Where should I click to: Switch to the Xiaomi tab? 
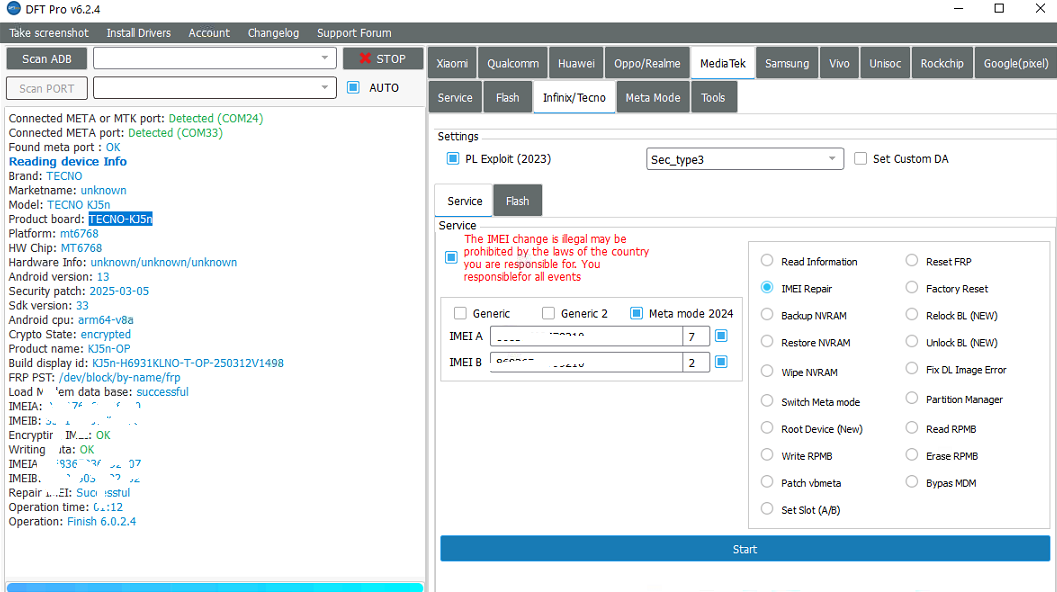coord(452,63)
